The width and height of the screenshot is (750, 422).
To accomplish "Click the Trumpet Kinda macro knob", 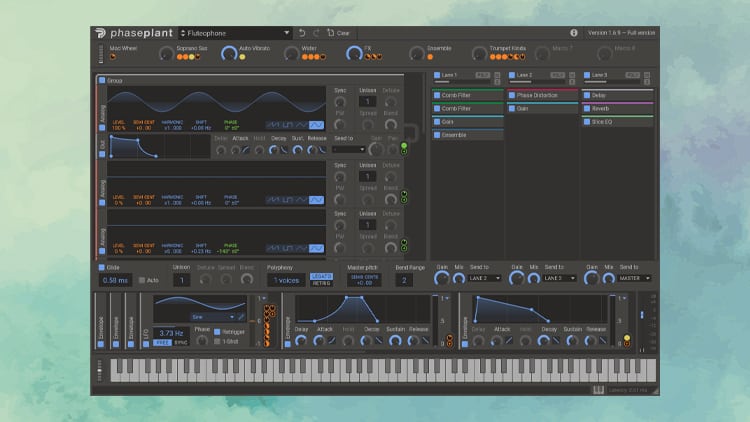I will pyautogui.click(x=479, y=54).
